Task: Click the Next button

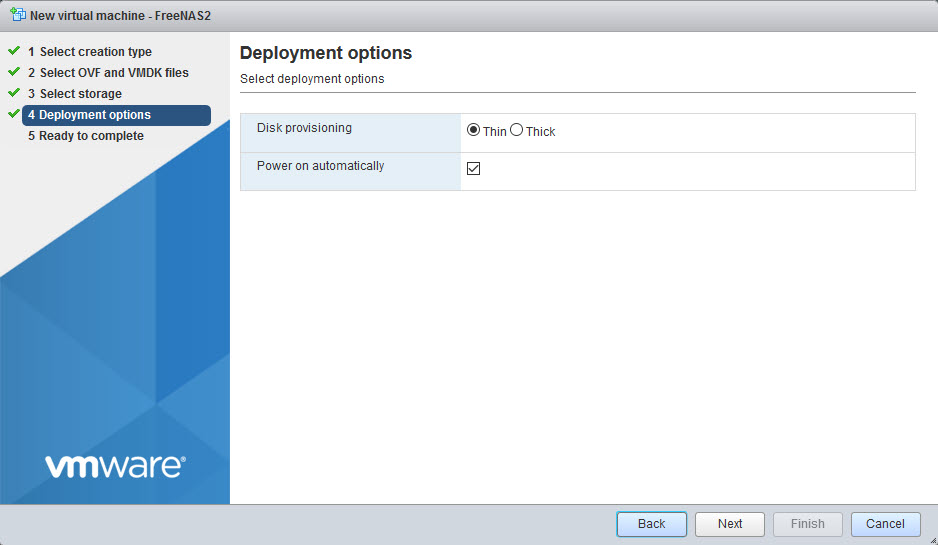Action: tap(730, 524)
